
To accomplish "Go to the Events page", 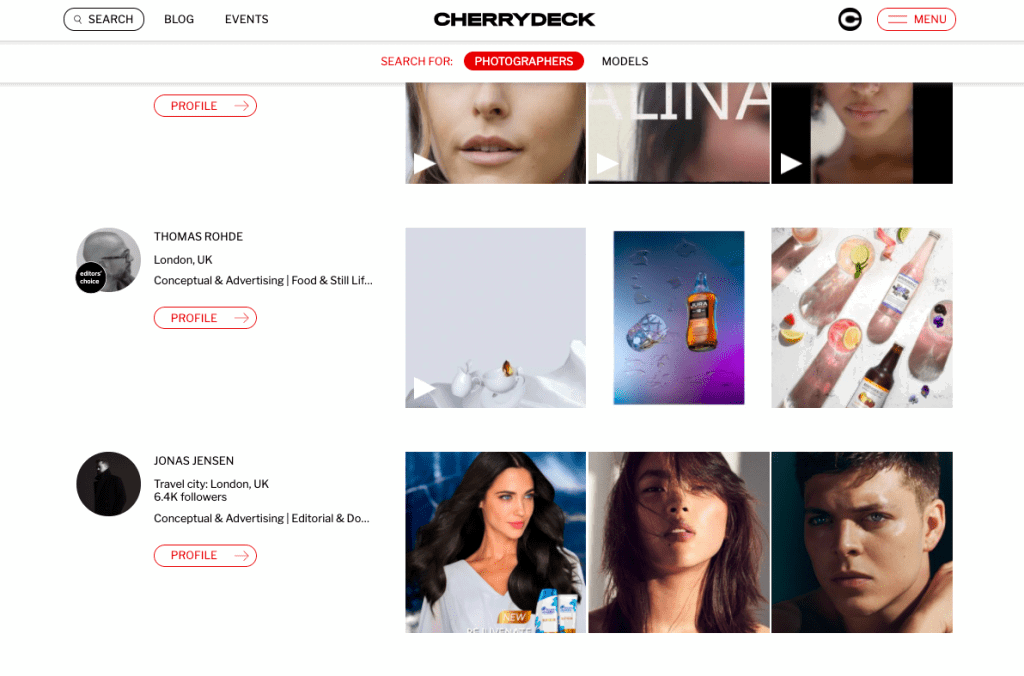I will coord(246,20).
